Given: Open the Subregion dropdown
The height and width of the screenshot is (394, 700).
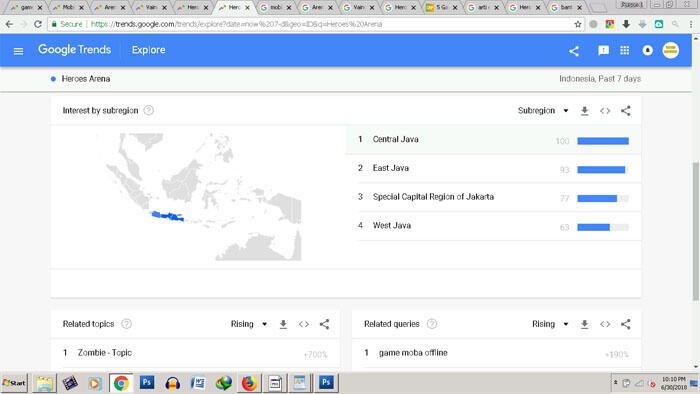Looking at the screenshot, I should 543,111.
